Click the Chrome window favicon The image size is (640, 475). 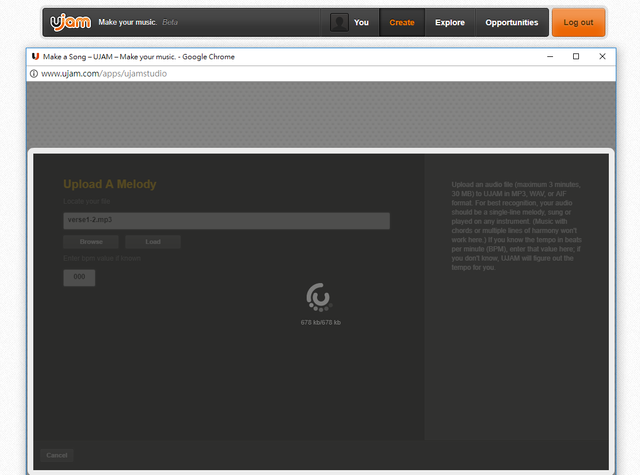click(x=36, y=56)
